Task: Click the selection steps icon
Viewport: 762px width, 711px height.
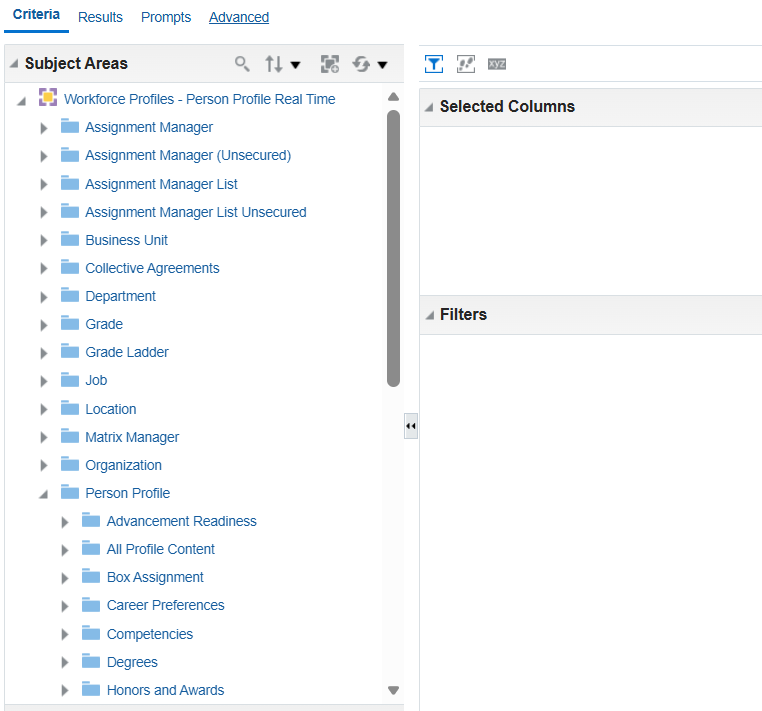Action: [466, 64]
